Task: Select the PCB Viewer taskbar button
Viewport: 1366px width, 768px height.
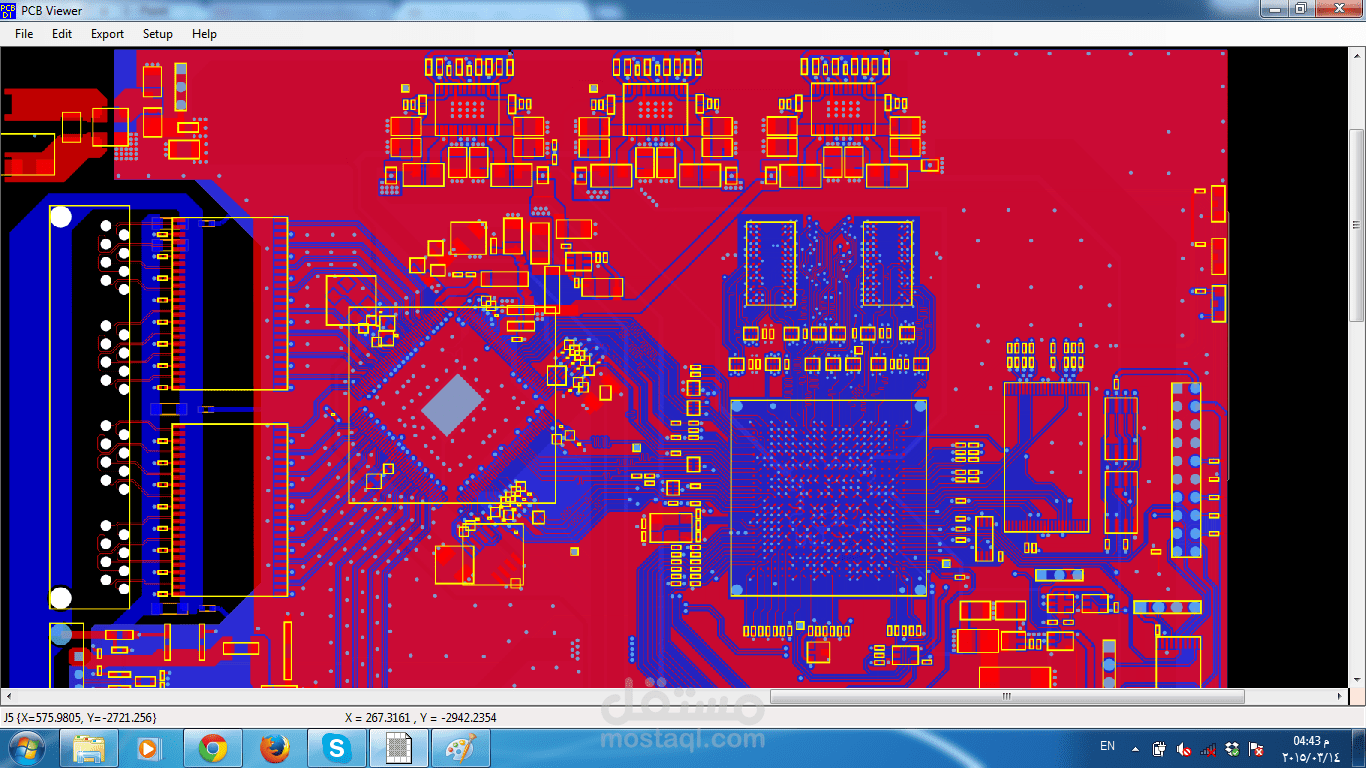Action: coord(398,748)
